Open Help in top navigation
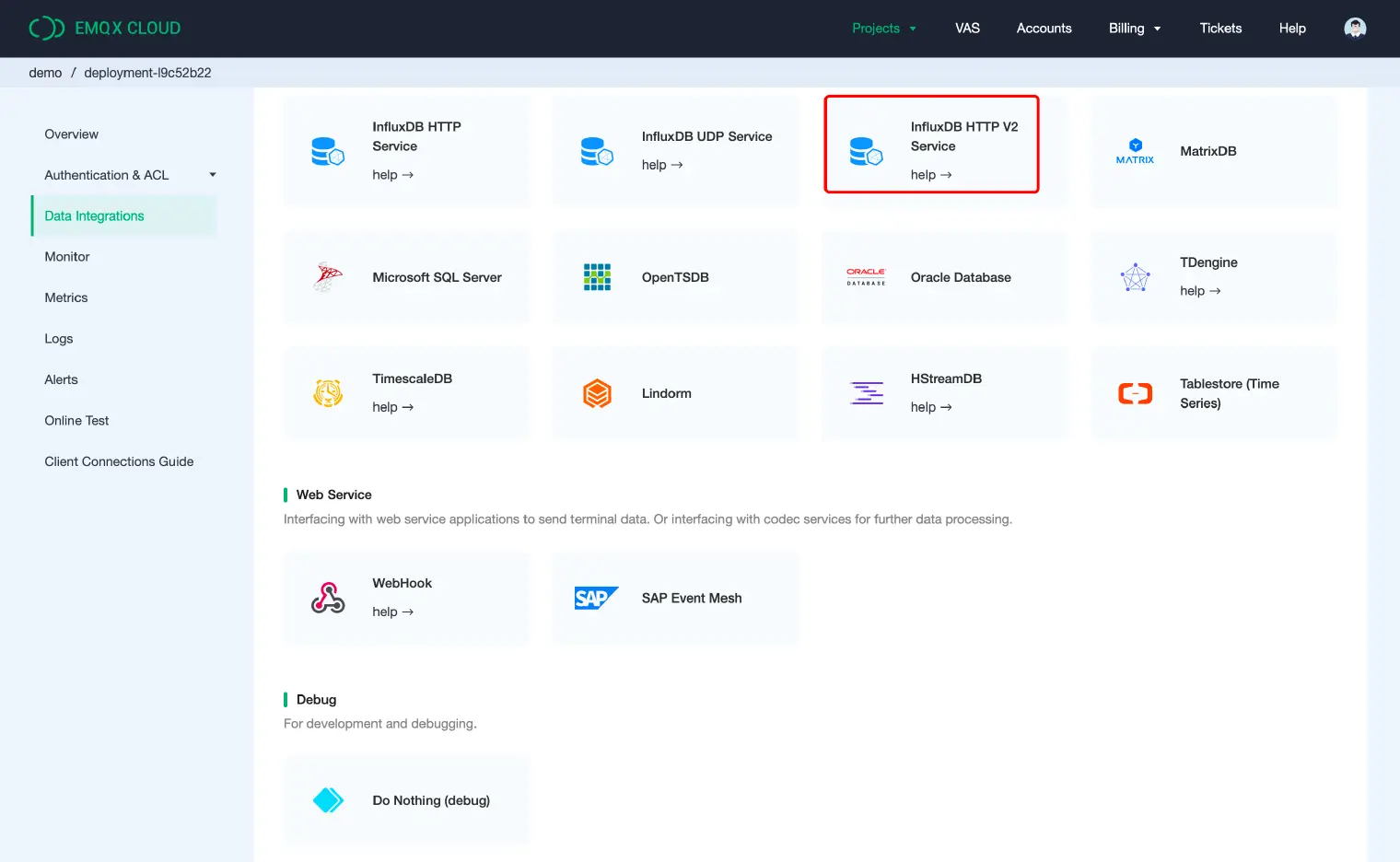The image size is (1400, 862). click(x=1292, y=29)
